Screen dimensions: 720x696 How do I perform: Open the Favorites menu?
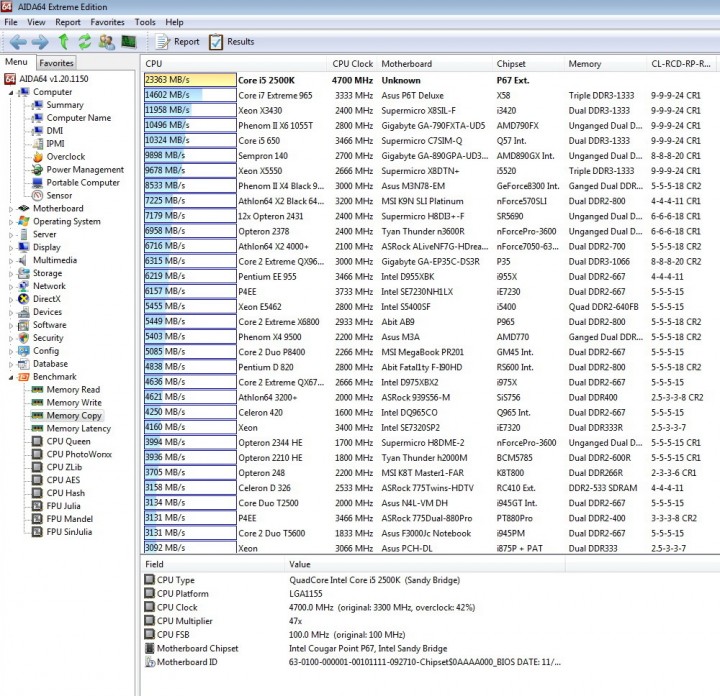[107, 22]
